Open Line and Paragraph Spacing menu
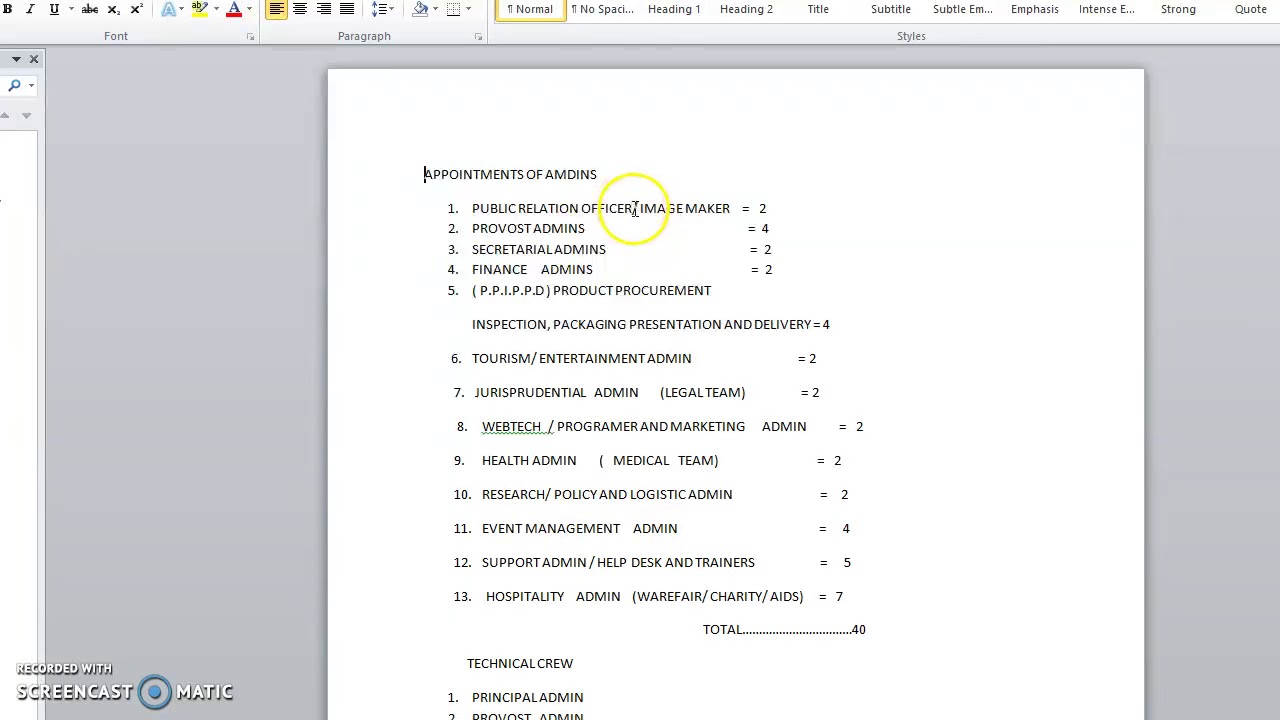The image size is (1280, 720). [381, 9]
